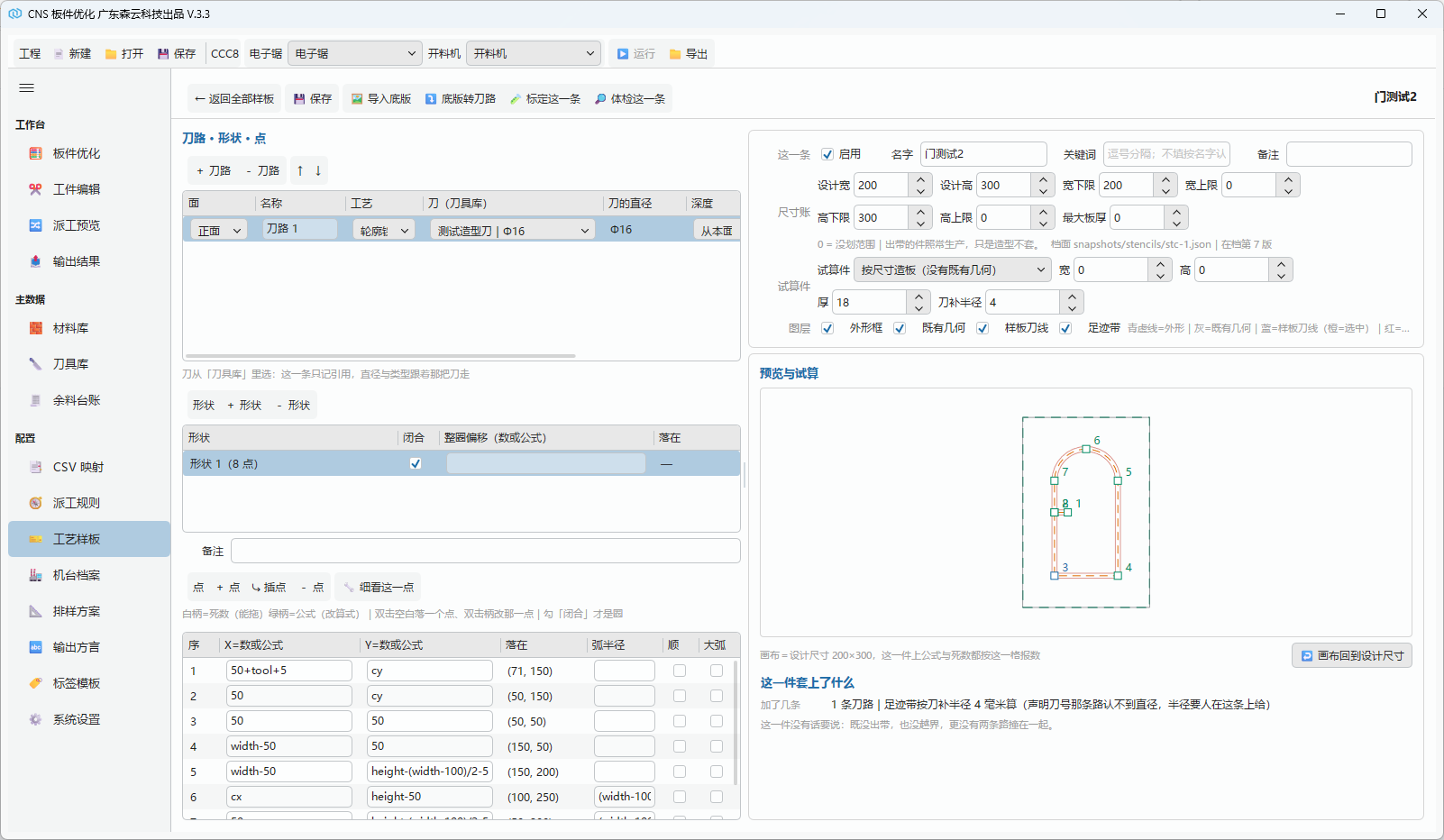Click 工程 menu

pos(30,53)
